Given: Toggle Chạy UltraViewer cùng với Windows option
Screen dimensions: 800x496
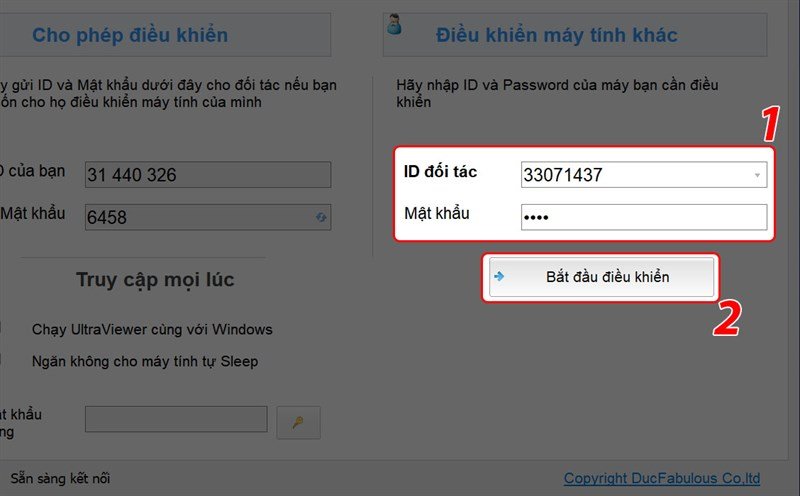Looking at the screenshot, I should pyautogui.click(x=3, y=329).
